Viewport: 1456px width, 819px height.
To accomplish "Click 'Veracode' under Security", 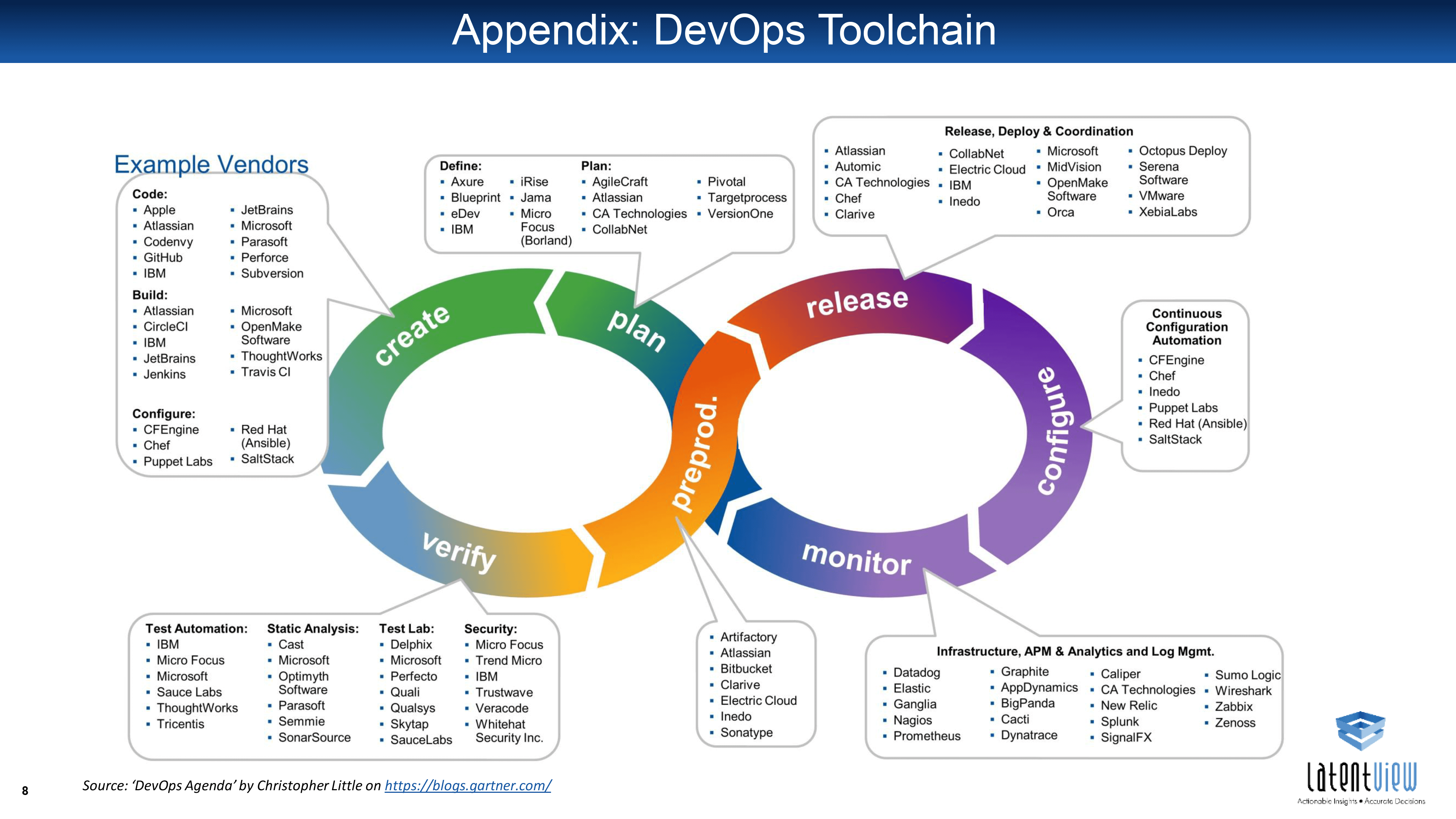I will (x=502, y=708).
